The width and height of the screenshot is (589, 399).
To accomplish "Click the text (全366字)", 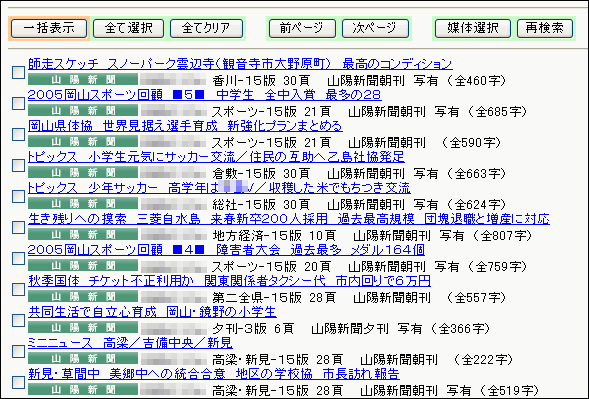I will (461, 329).
